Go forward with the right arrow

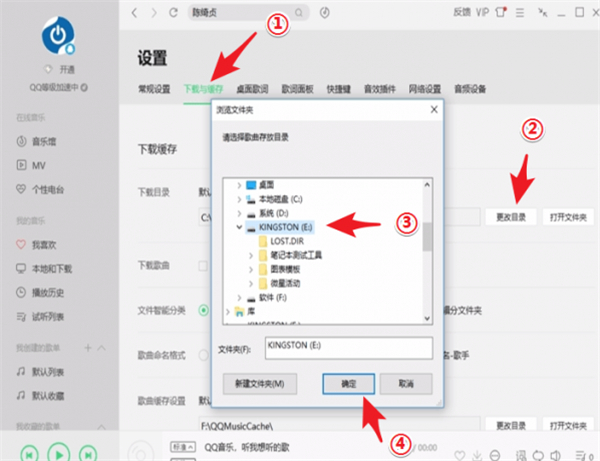(x=154, y=13)
